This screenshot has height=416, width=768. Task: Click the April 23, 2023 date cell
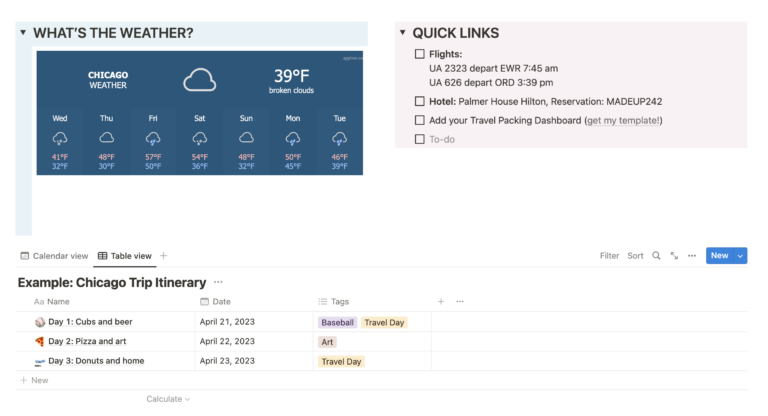[227, 361]
